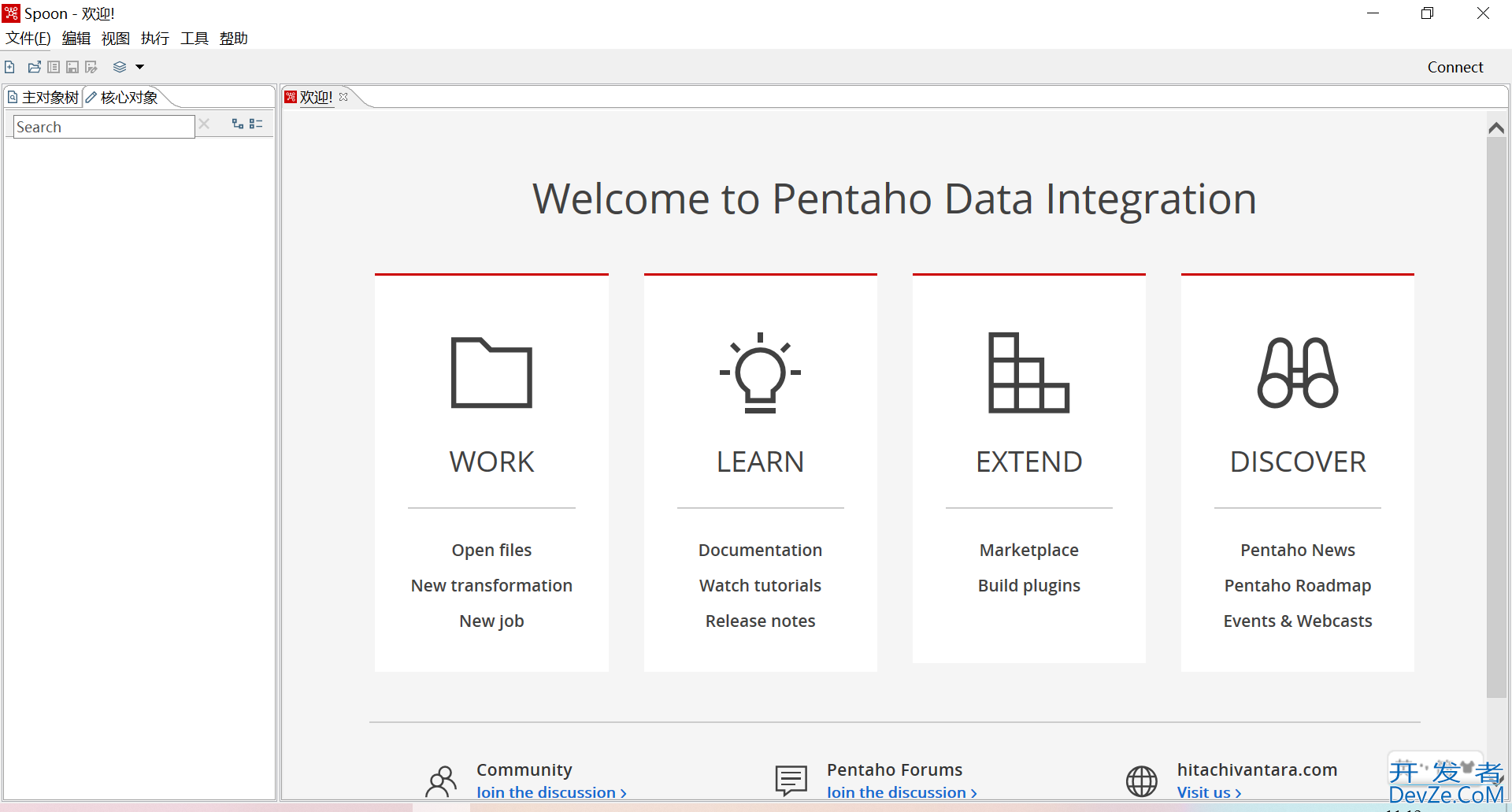This screenshot has height=812, width=1512.
Task: Click the New file toolbar icon
Action: pyautogui.click(x=9, y=67)
